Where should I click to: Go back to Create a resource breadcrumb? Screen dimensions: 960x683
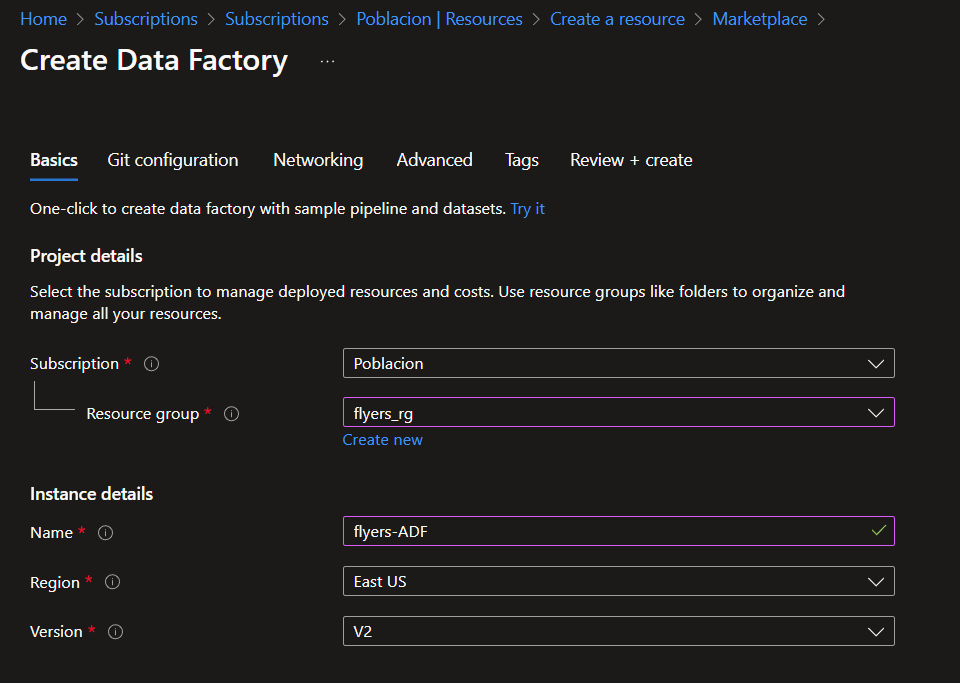[617, 19]
